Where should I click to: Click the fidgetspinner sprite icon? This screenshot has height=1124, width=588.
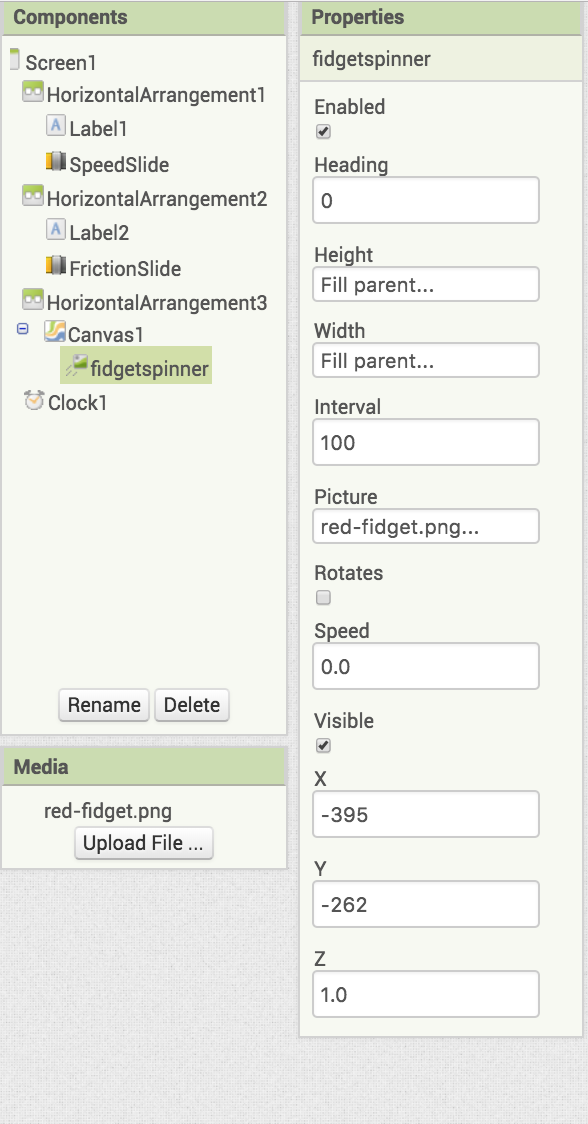pyautogui.click(x=76, y=366)
